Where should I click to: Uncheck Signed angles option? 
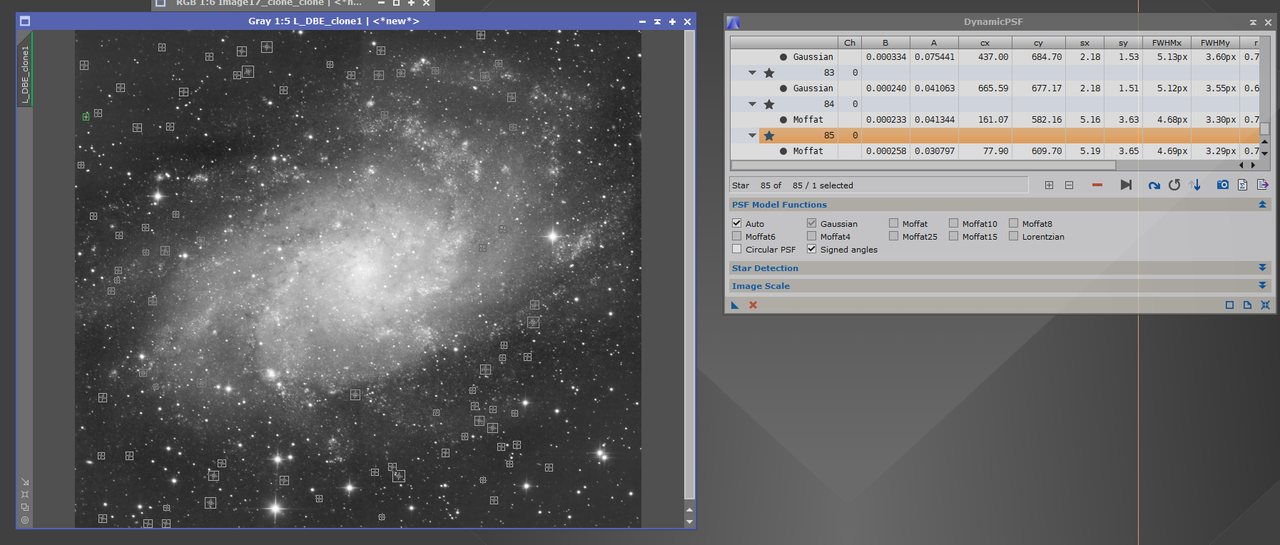point(812,250)
